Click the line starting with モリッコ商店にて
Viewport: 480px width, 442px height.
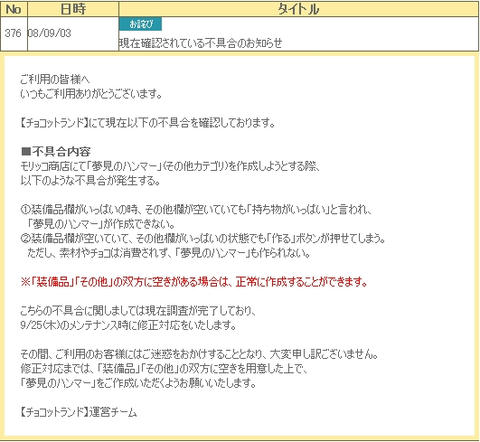170,166
